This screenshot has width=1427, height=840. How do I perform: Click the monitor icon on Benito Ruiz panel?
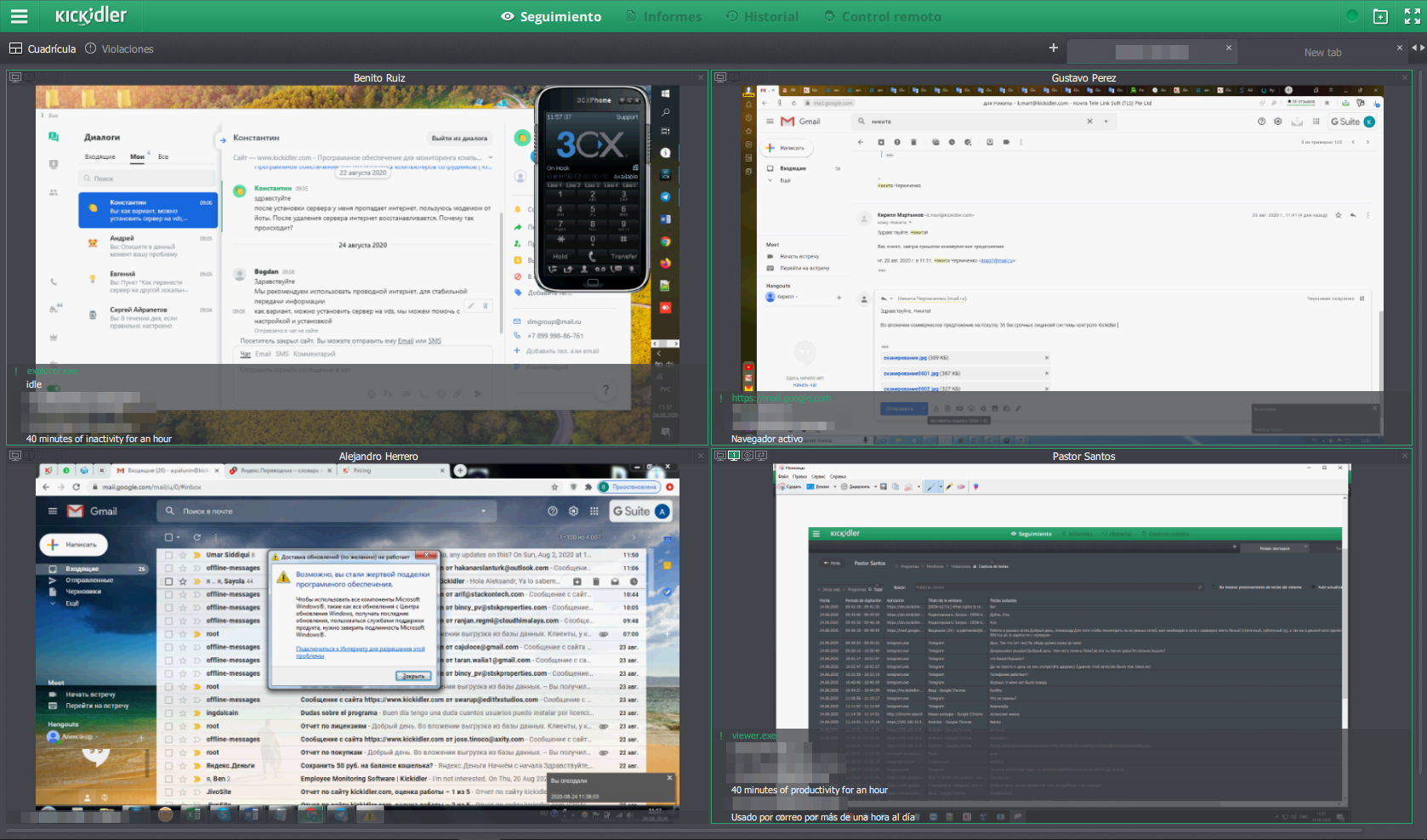pyautogui.click(x=14, y=77)
